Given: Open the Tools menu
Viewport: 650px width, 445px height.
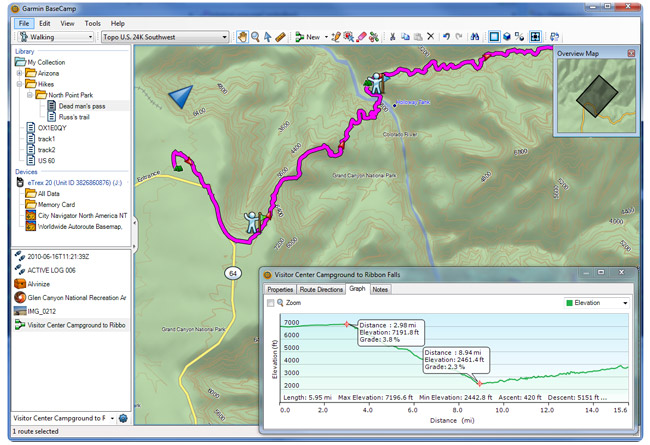Looking at the screenshot, I should 92,24.
